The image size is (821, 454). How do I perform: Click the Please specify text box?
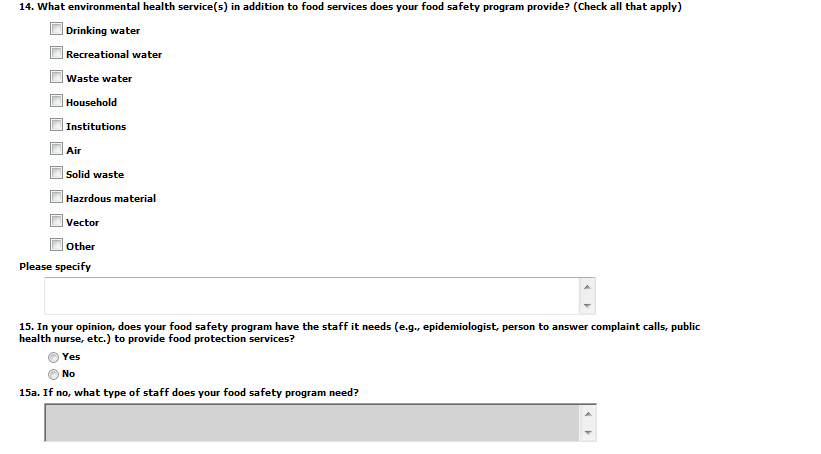click(311, 295)
